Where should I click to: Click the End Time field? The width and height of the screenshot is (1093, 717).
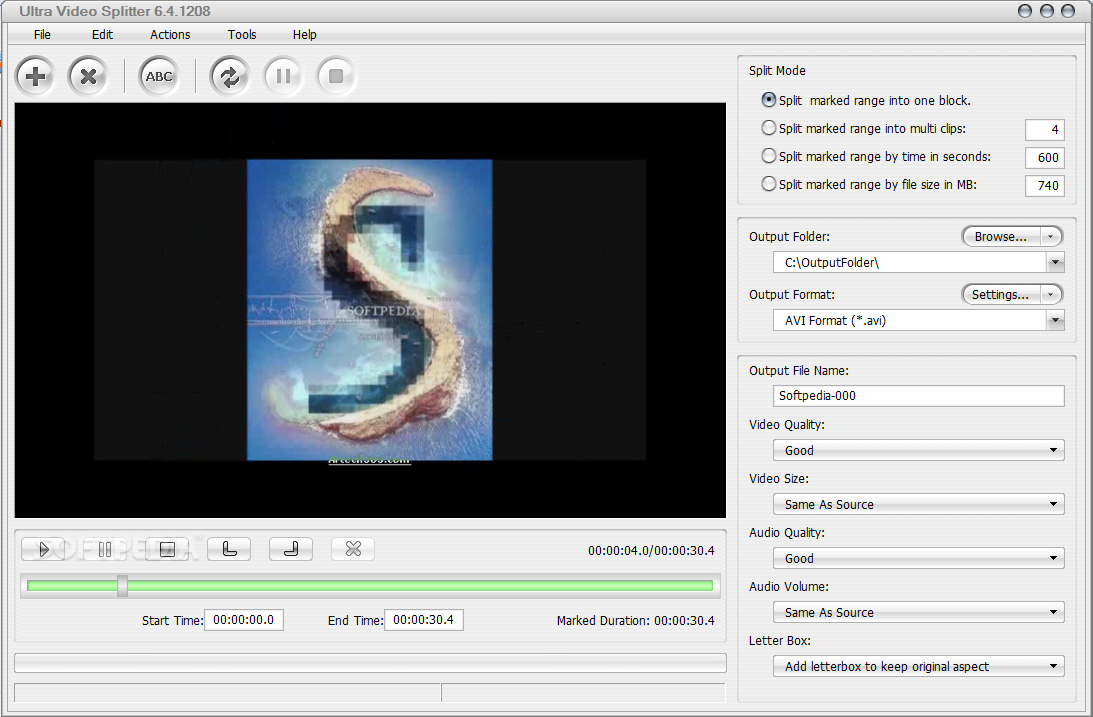[x=424, y=619]
